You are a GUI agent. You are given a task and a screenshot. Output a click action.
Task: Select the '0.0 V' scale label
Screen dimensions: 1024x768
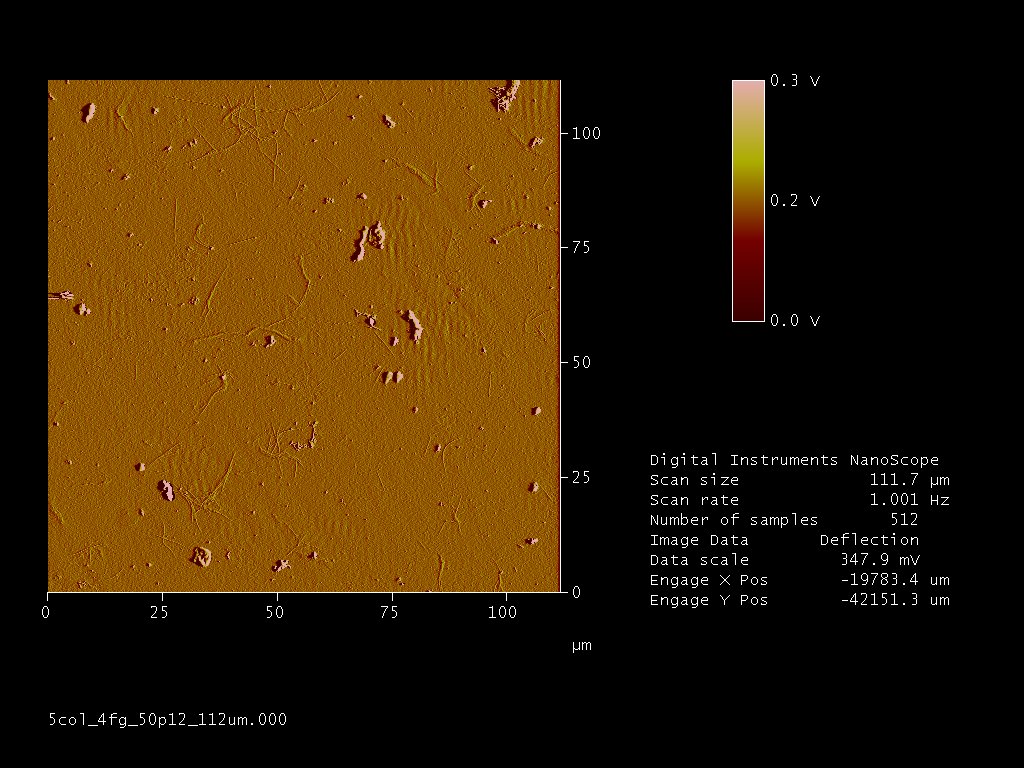(x=795, y=321)
